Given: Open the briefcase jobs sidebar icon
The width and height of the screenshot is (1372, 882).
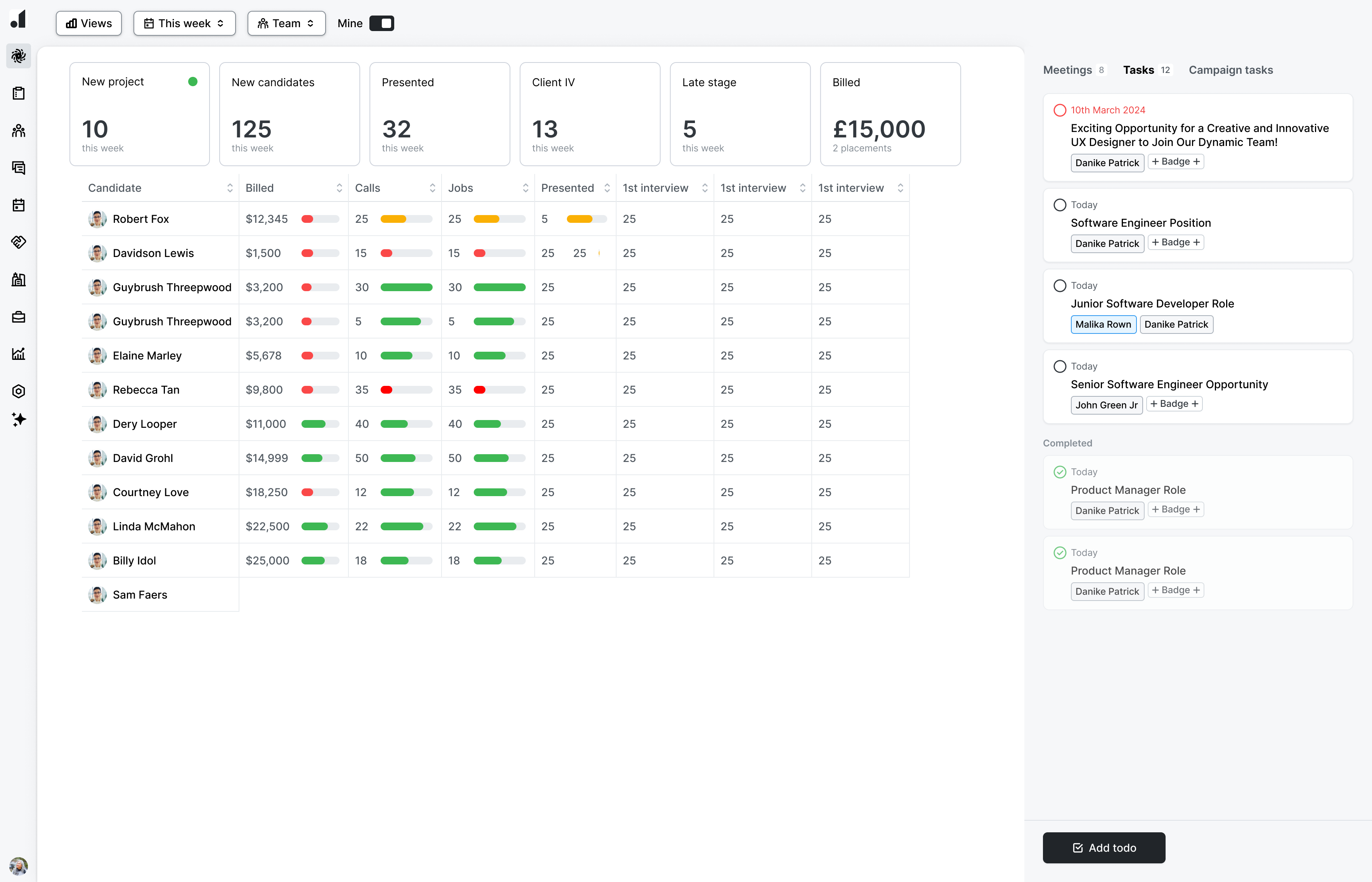Looking at the screenshot, I should tap(18, 317).
